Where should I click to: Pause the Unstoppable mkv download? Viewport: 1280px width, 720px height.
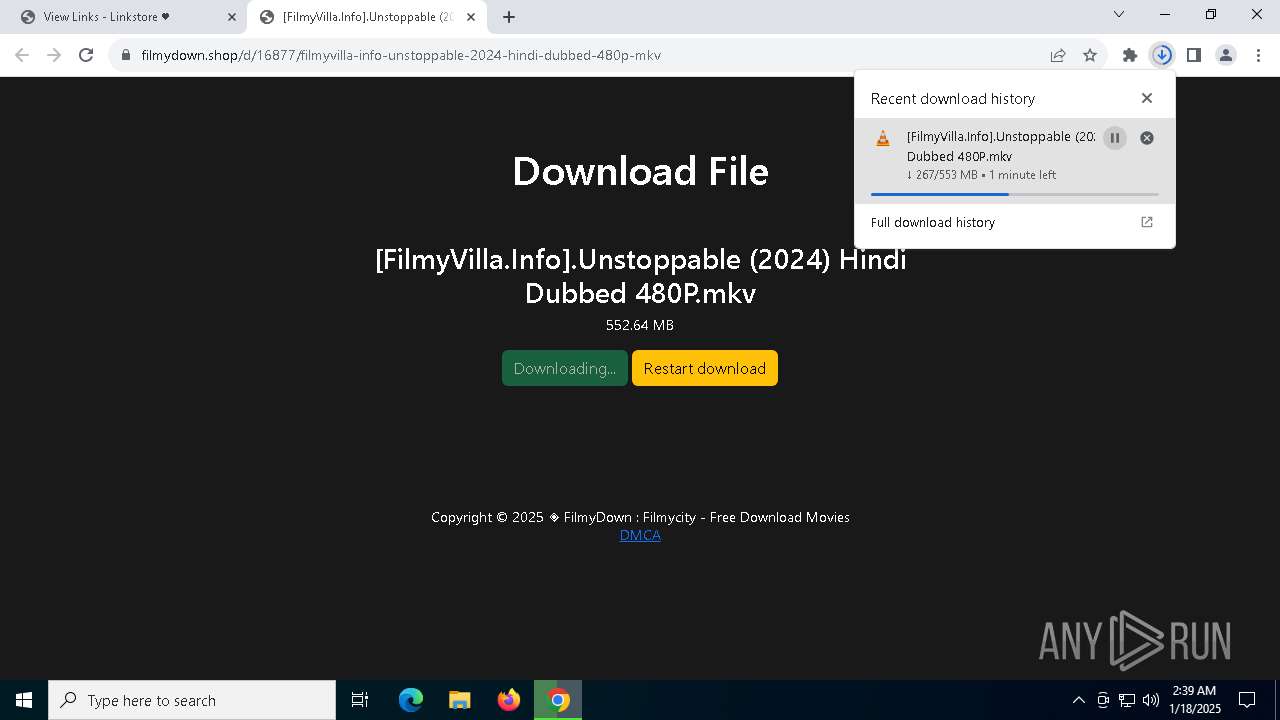click(x=1115, y=138)
